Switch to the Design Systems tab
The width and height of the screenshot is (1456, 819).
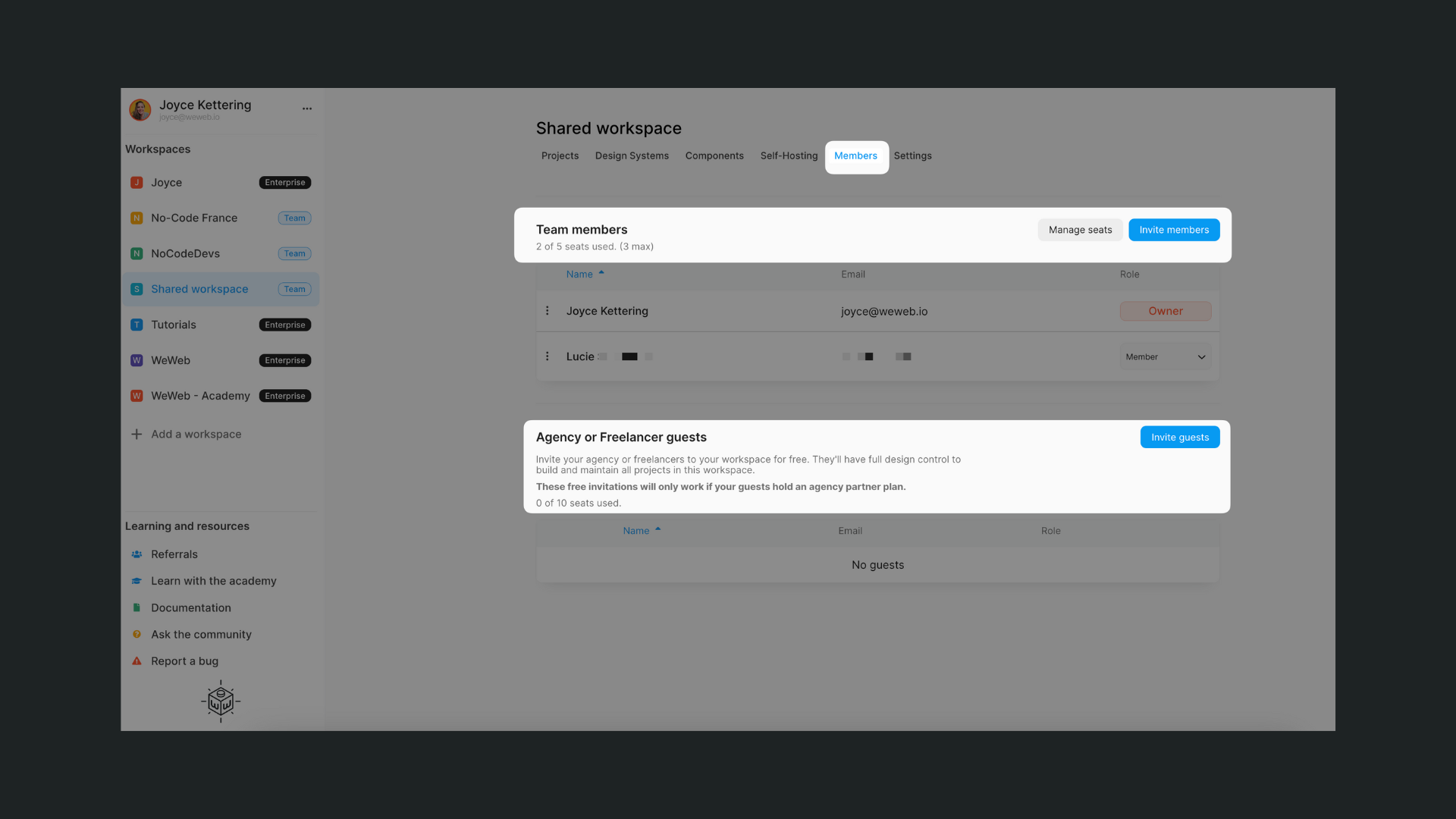point(632,156)
